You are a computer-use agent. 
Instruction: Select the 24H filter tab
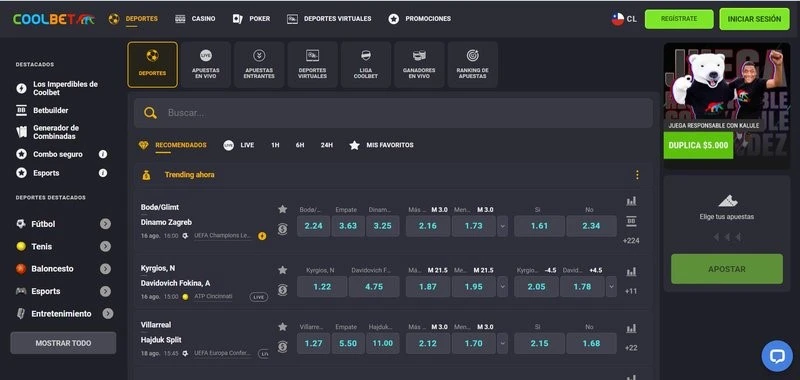327,145
